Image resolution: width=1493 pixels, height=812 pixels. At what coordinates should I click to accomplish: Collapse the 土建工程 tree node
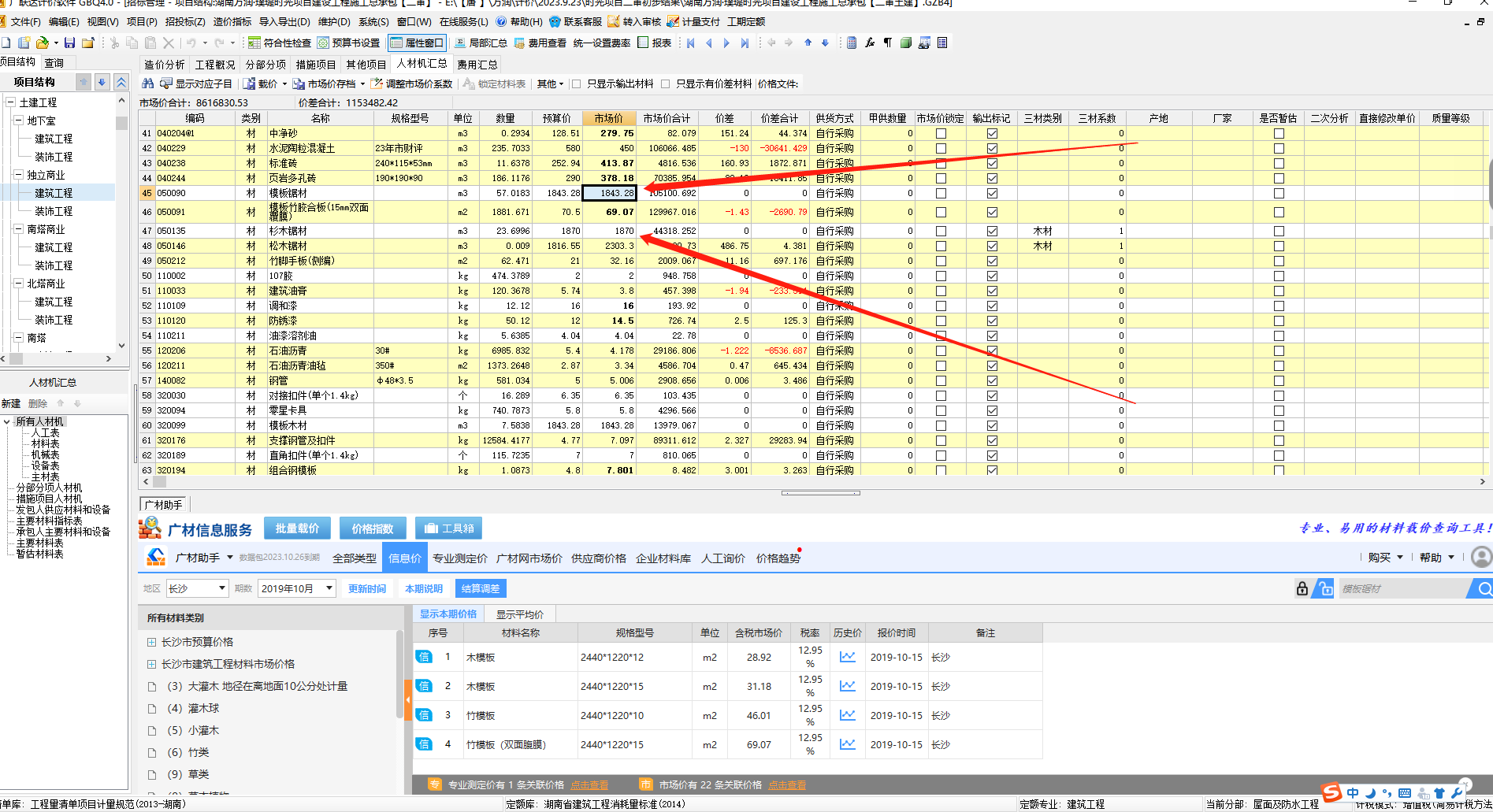click(x=10, y=102)
